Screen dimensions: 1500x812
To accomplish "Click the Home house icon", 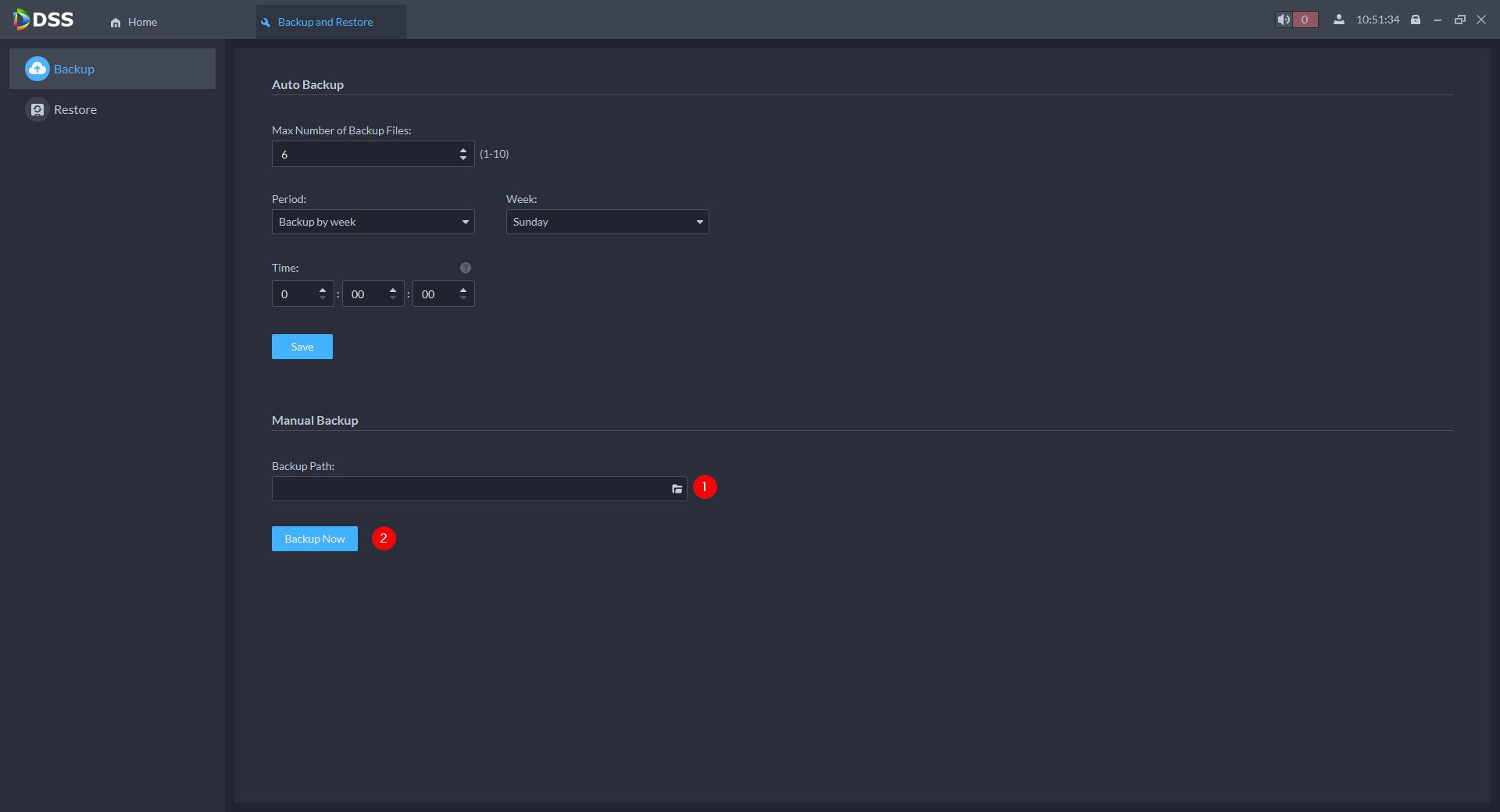I will click(x=116, y=23).
